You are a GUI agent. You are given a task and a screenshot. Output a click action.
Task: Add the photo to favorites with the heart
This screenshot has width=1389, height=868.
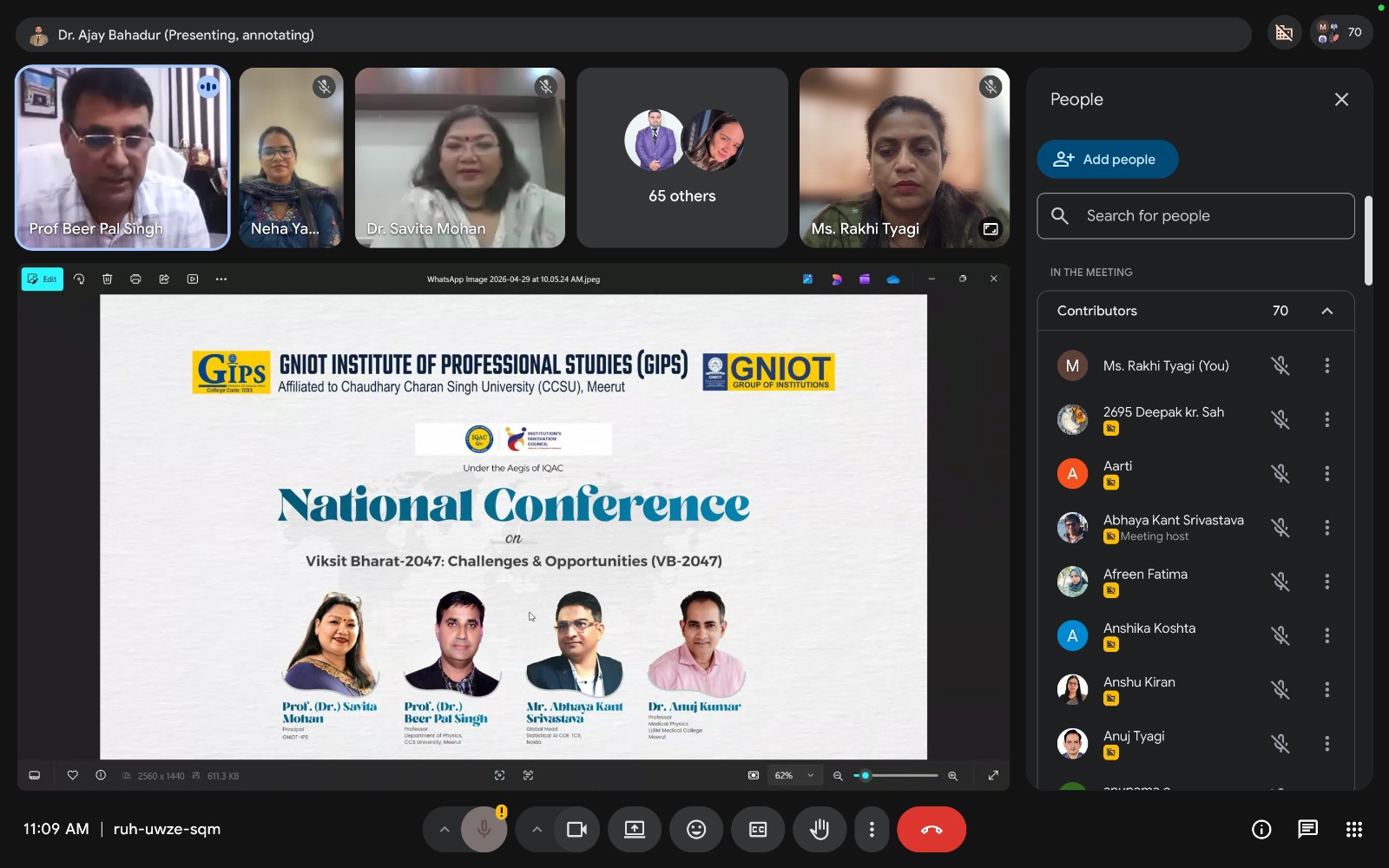(73, 775)
